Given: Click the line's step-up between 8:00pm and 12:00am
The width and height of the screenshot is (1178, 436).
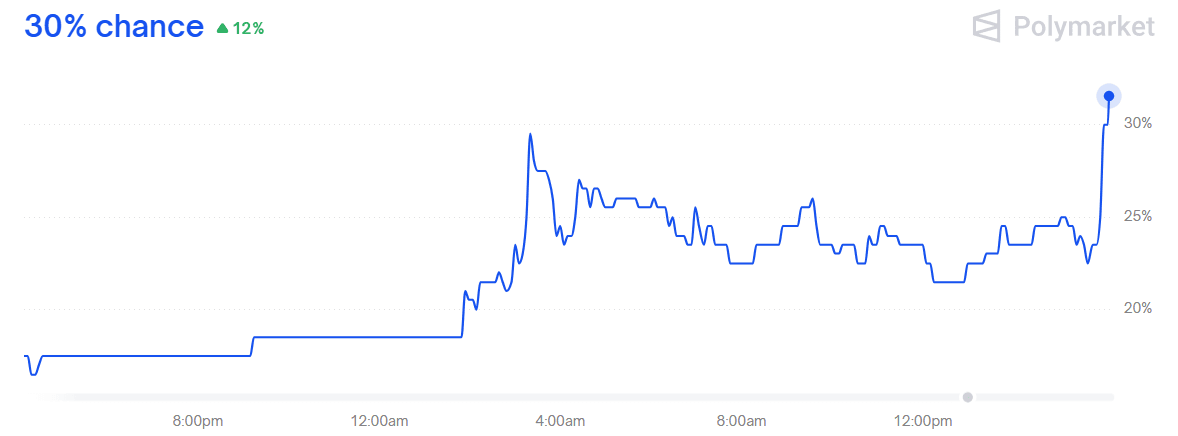Looking at the screenshot, I should click(x=252, y=347).
